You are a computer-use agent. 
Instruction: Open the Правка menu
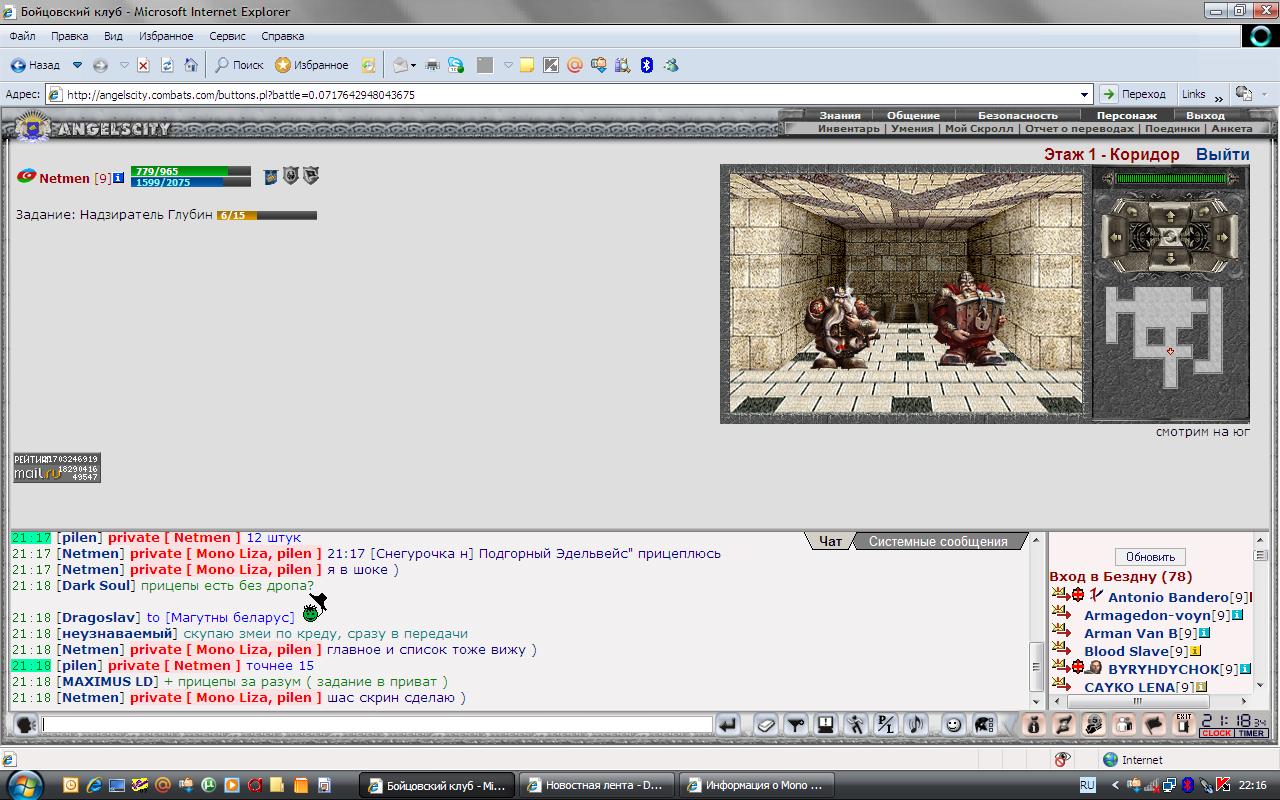[x=69, y=36]
